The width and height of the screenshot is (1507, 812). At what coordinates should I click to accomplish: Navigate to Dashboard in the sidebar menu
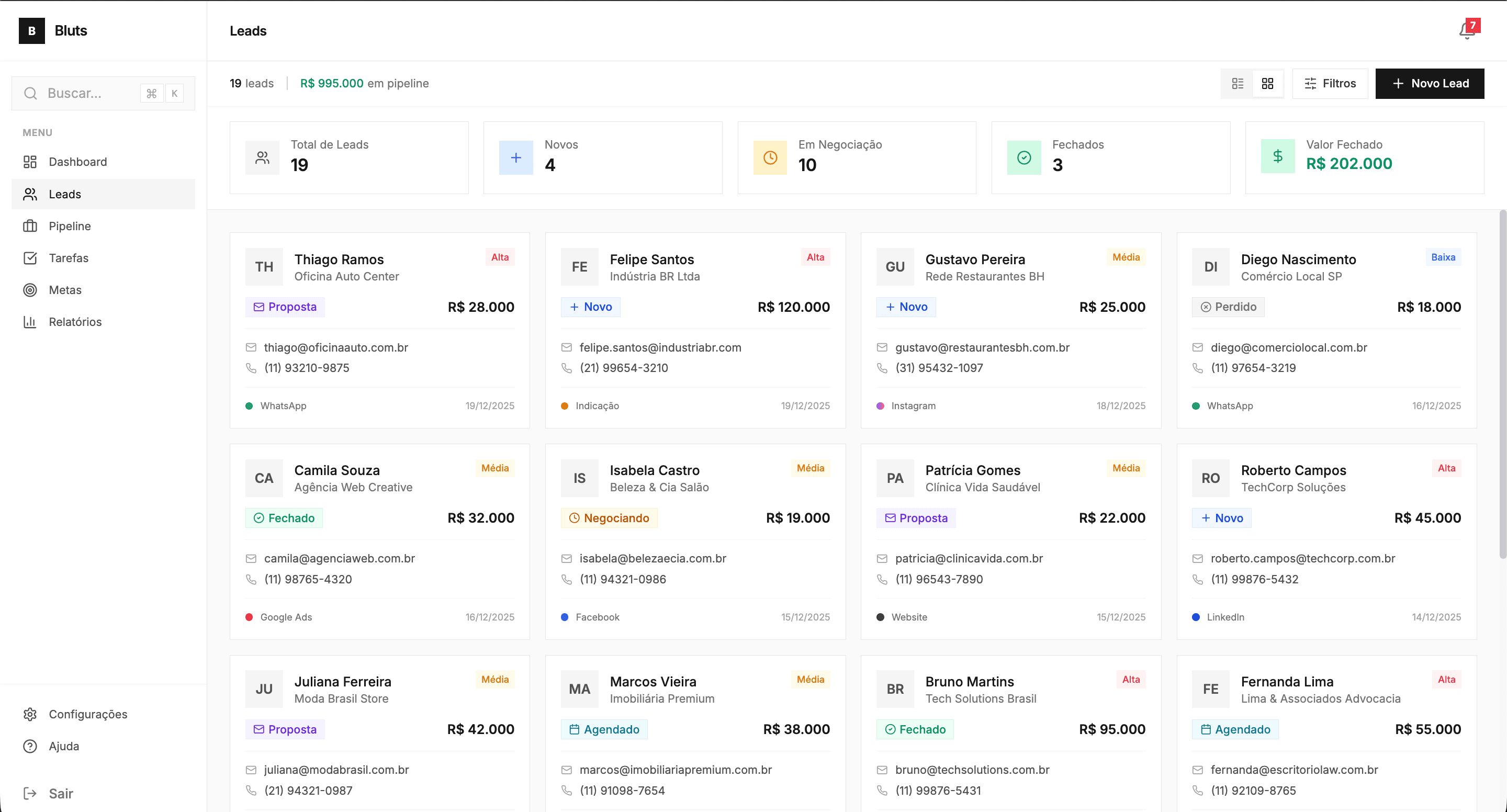[77, 162]
